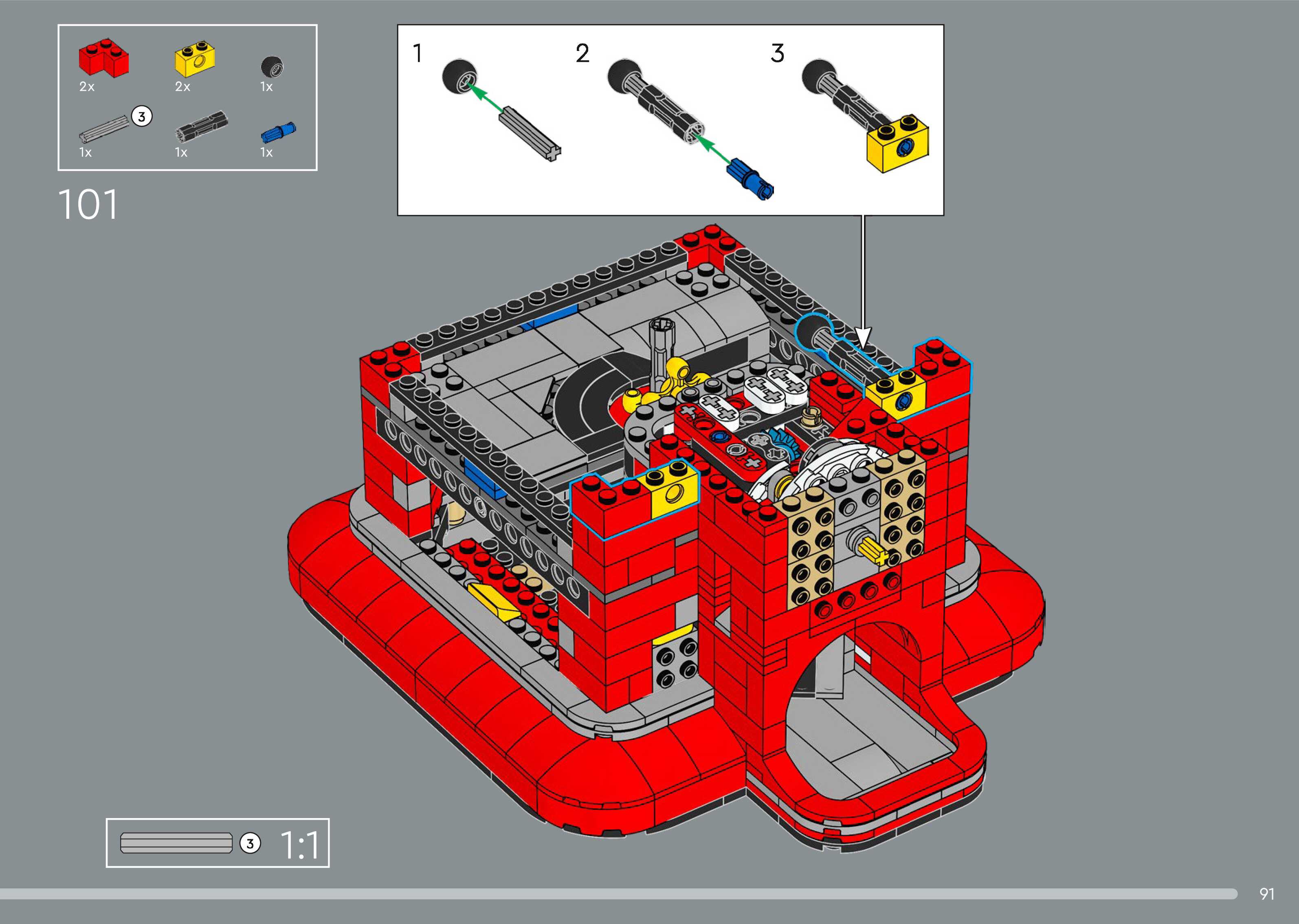This screenshot has width=1299, height=924.
Task: Click the sub-step number 2 label
Action: coord(582,53)
